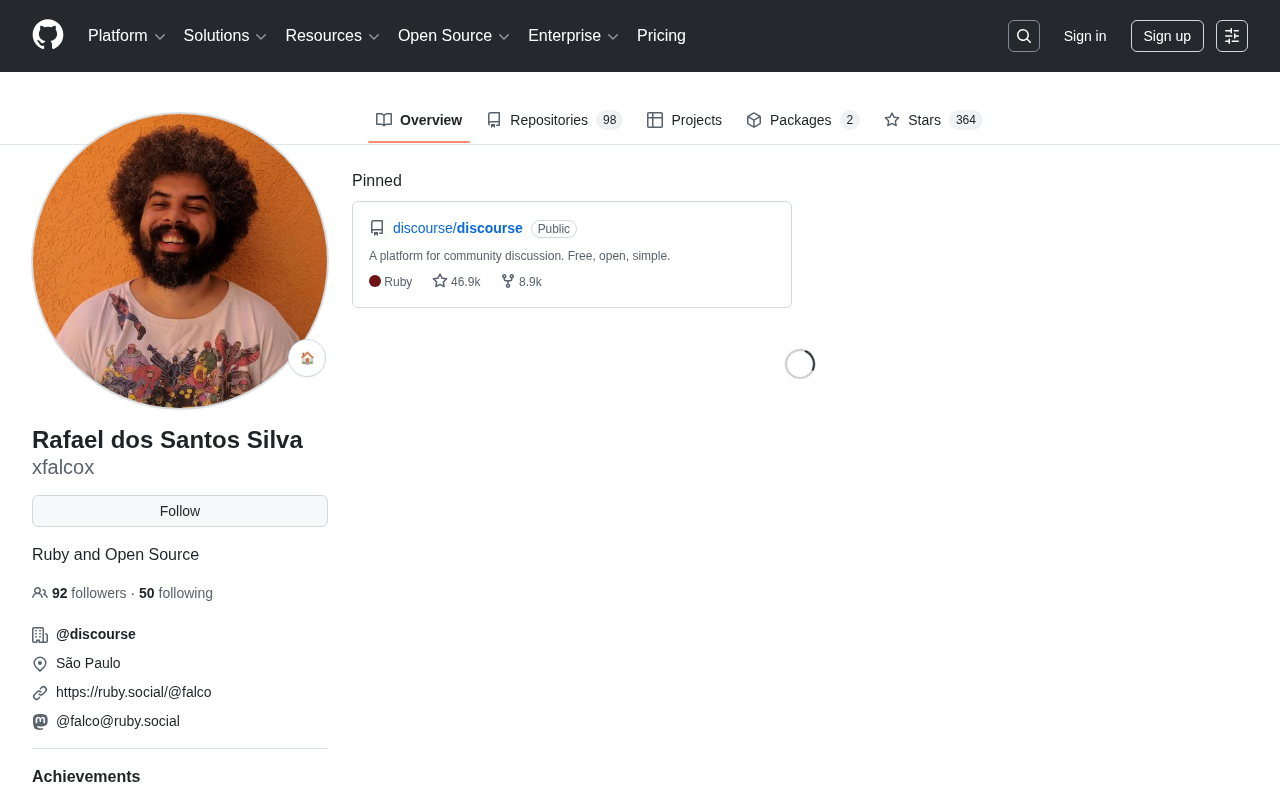Click the Mastodon icon

40,722
